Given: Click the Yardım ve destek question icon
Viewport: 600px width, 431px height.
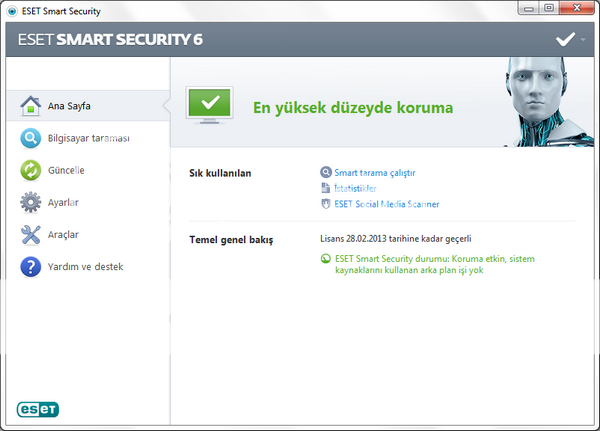Looking at the screenshot, I should (30, 267).
